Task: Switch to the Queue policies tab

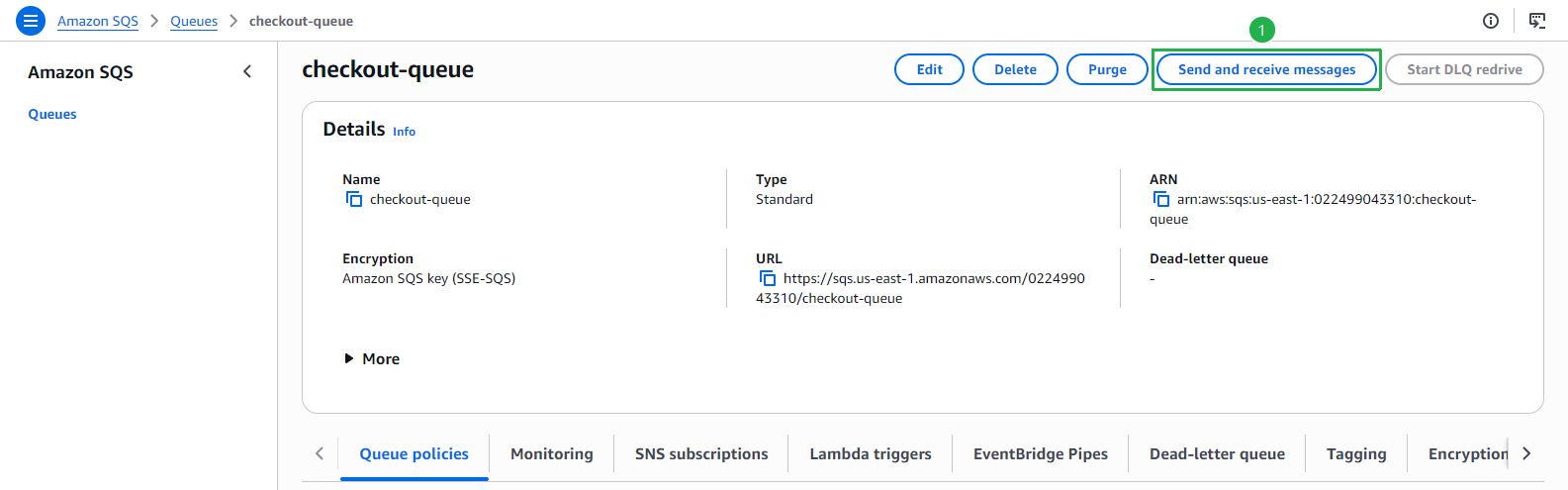Action: 414,453
